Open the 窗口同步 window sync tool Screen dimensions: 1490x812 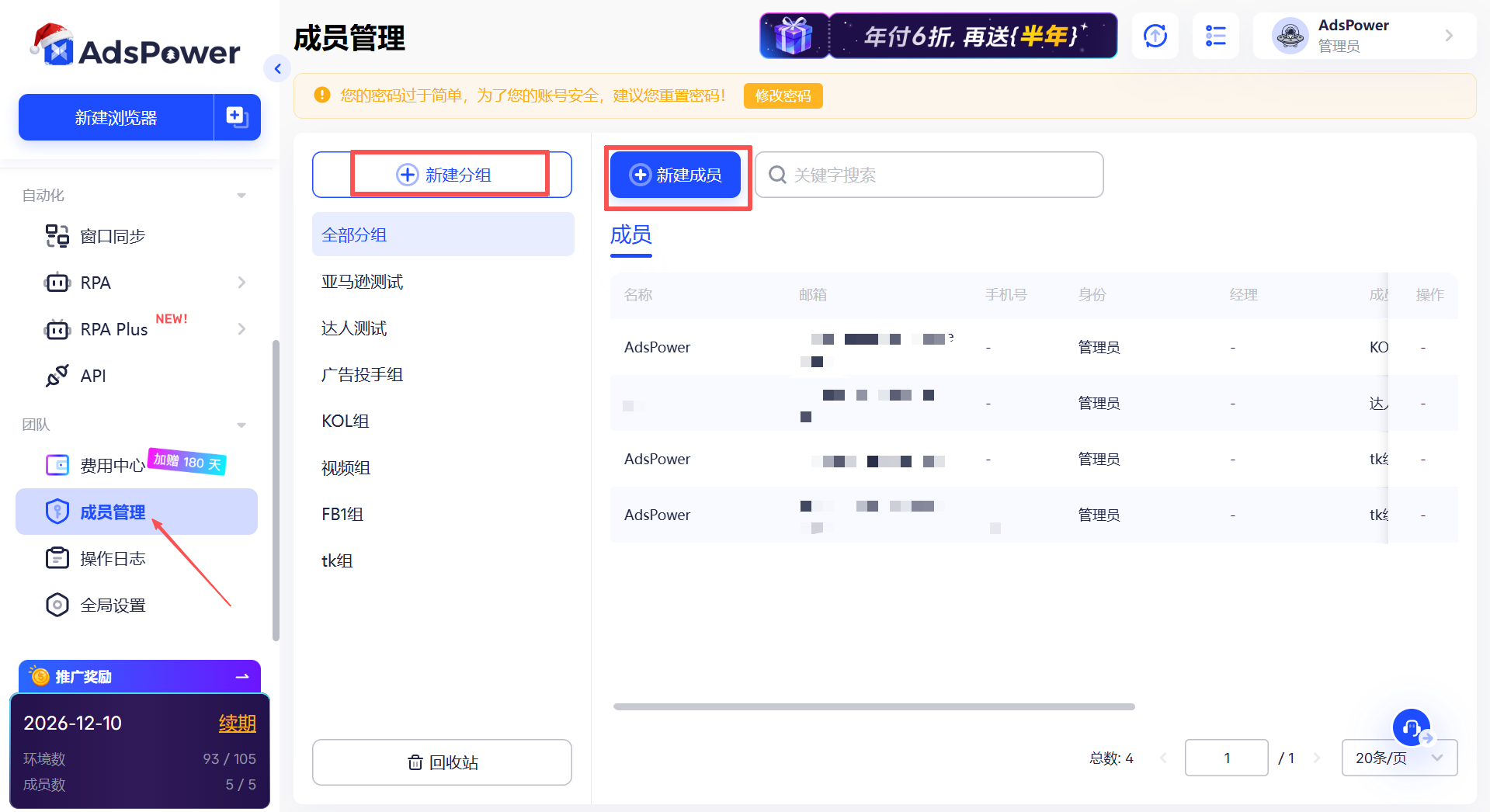coord(112,236)
